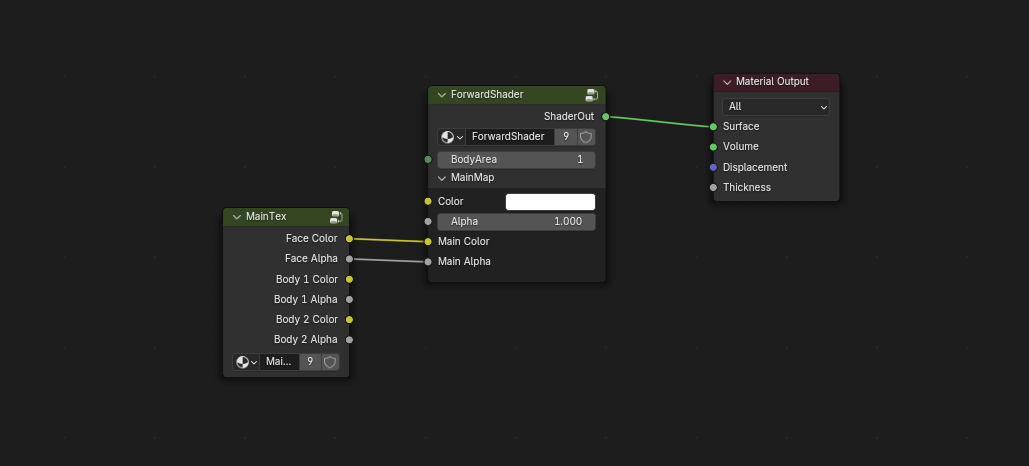Click the Body 1 Color output socket

pos(349,279)
